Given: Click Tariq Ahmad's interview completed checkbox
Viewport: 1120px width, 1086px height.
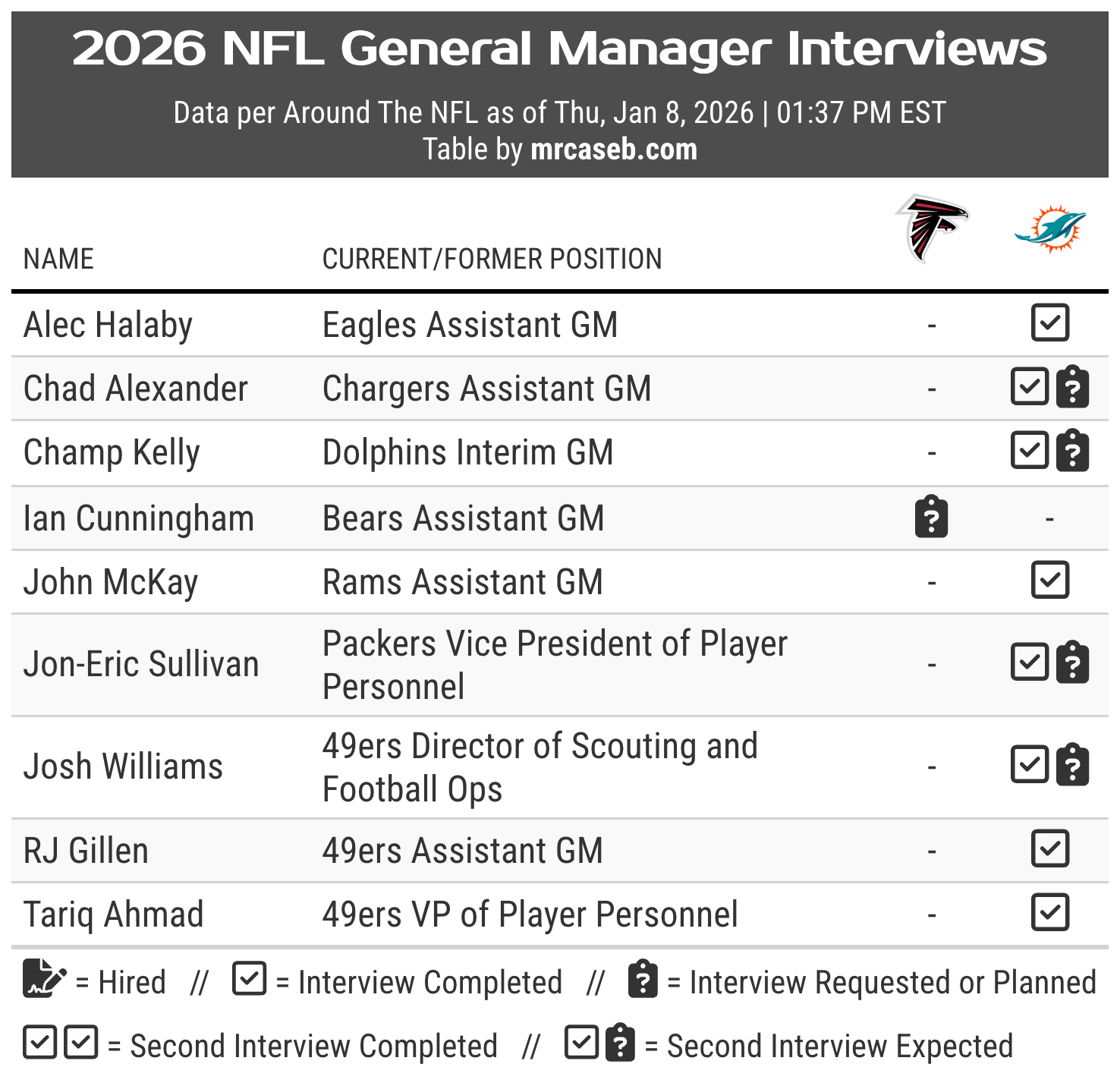Looking at the screenshot, I should point(1050,912).
